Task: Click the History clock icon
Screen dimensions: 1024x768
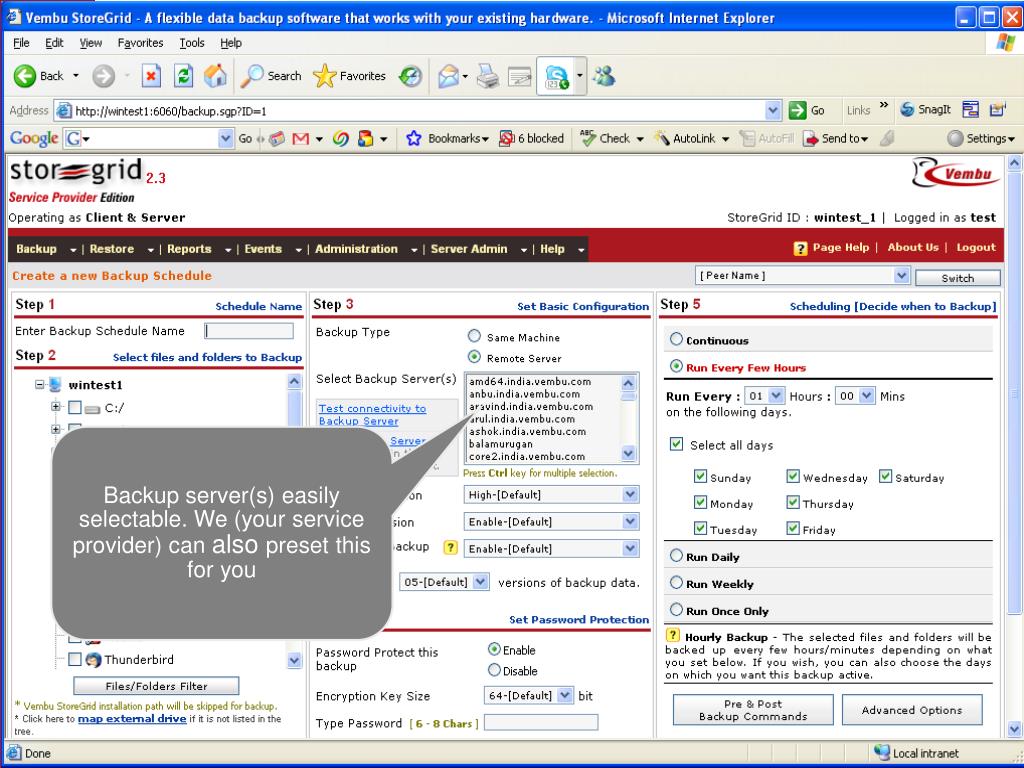Action: [x=411, y=76]
